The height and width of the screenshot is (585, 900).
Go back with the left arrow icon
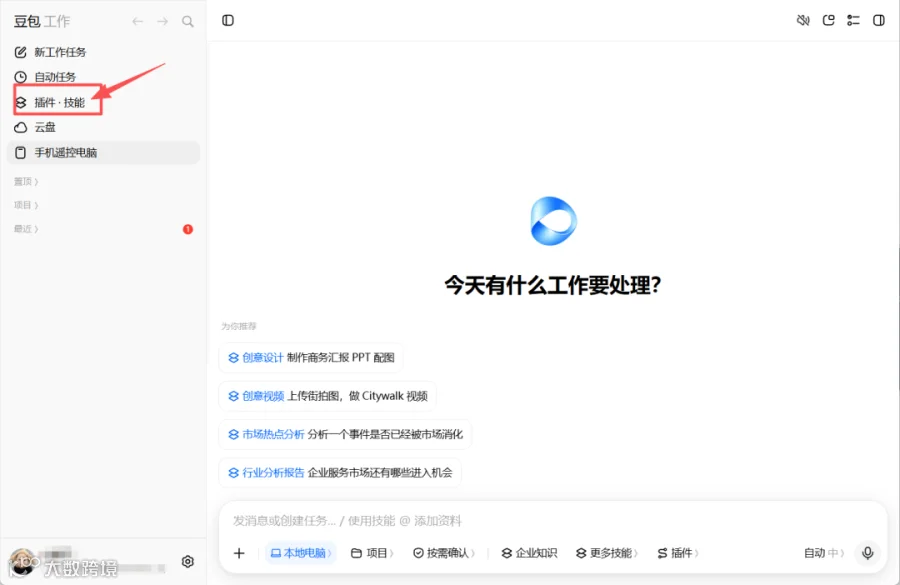coord(137,22)
